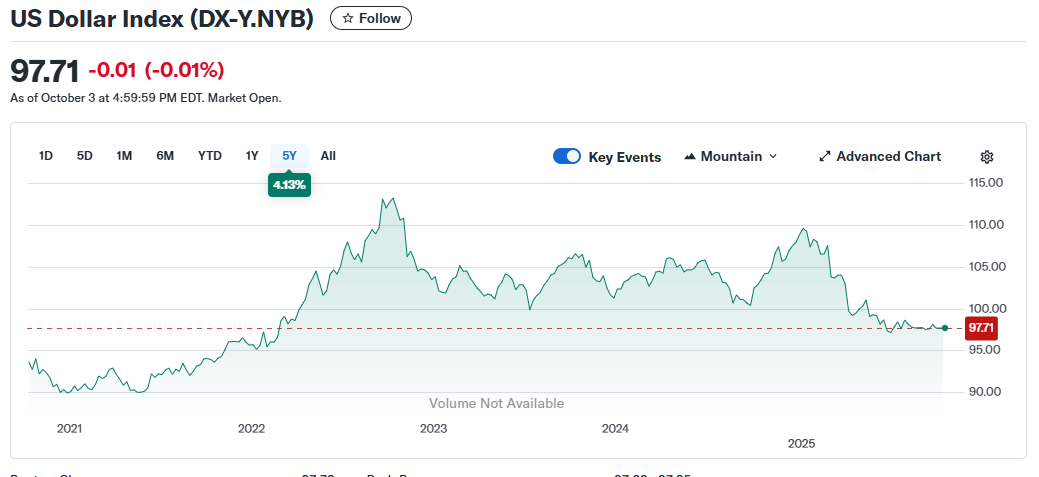
Task: Select the 1M time range
Action: tap(124, 156)
